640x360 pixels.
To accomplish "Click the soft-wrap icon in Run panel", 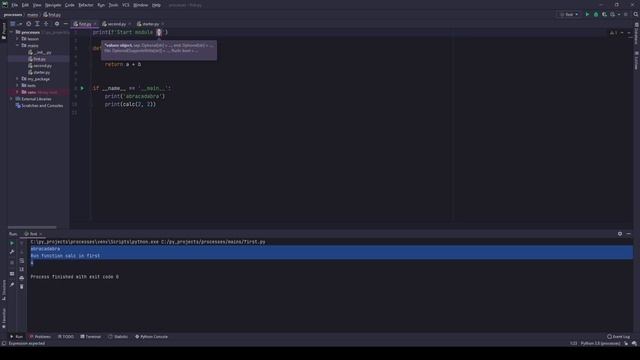I will 22,260.
